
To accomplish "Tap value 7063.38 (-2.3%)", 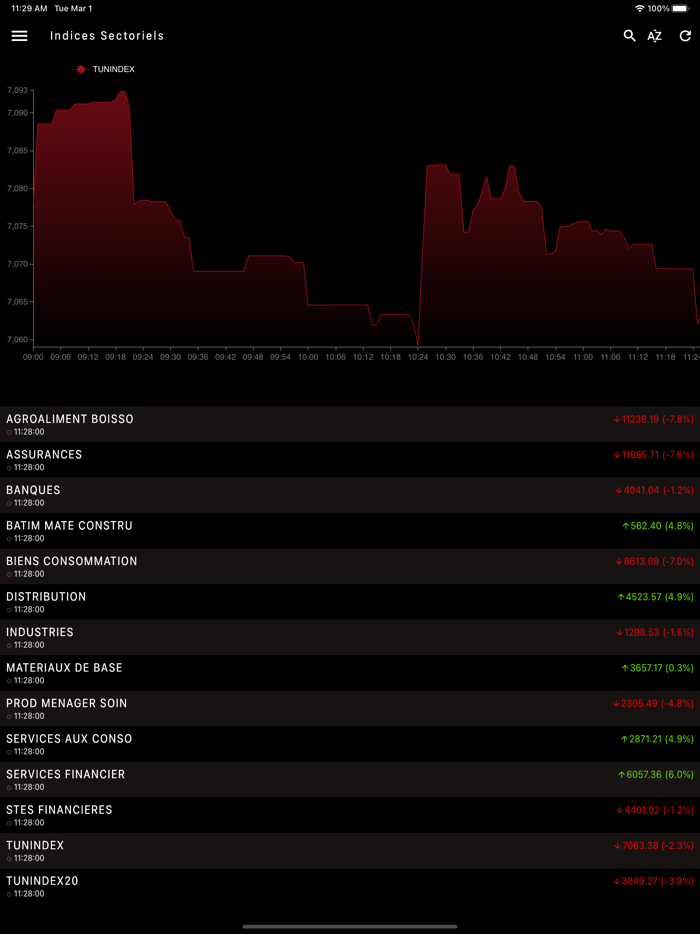I will [x=654, y=846].
